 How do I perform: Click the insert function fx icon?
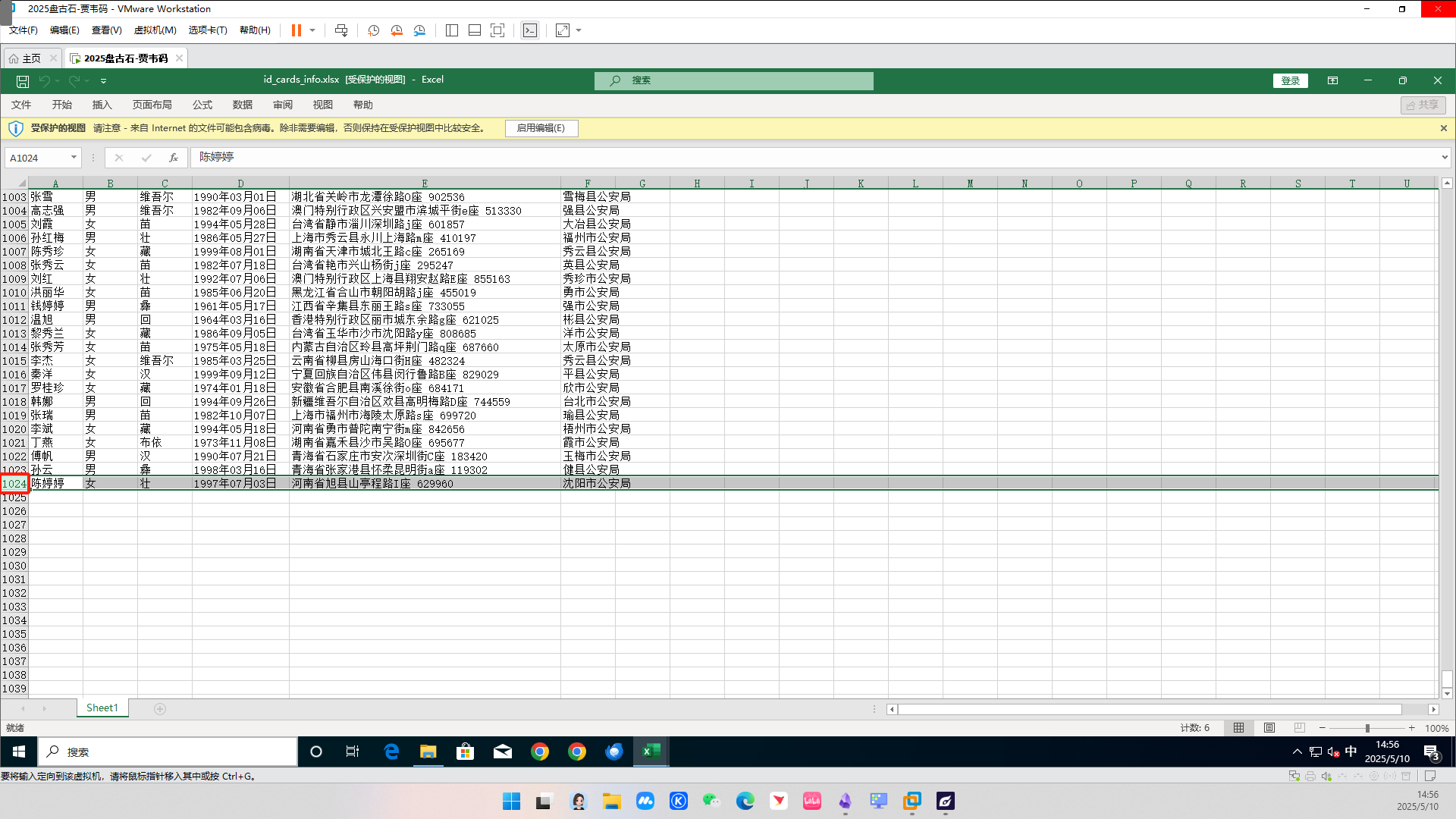tap(174, 158)
